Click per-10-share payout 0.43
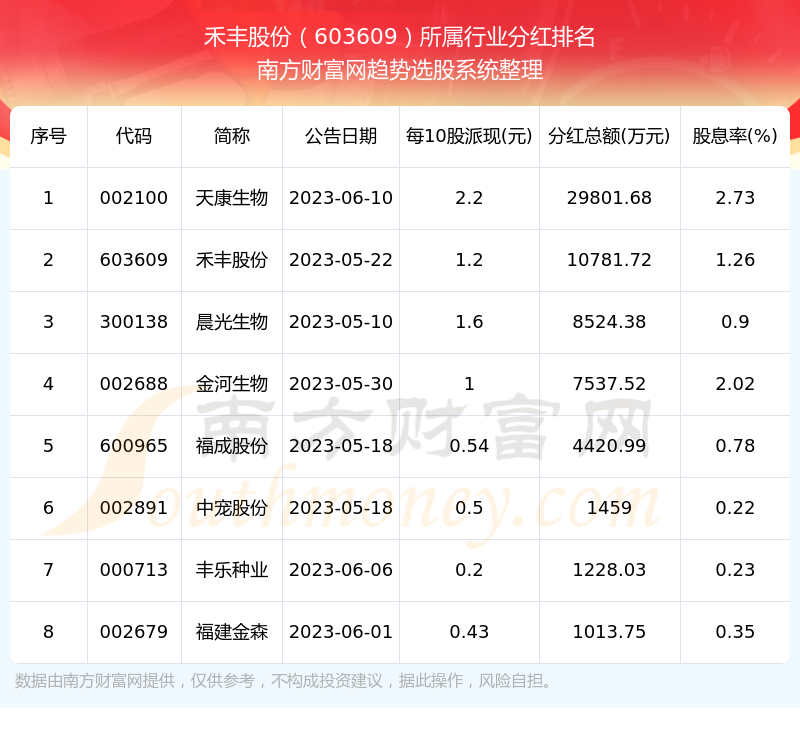Viewport: 800px width, 730px height. 469,632
